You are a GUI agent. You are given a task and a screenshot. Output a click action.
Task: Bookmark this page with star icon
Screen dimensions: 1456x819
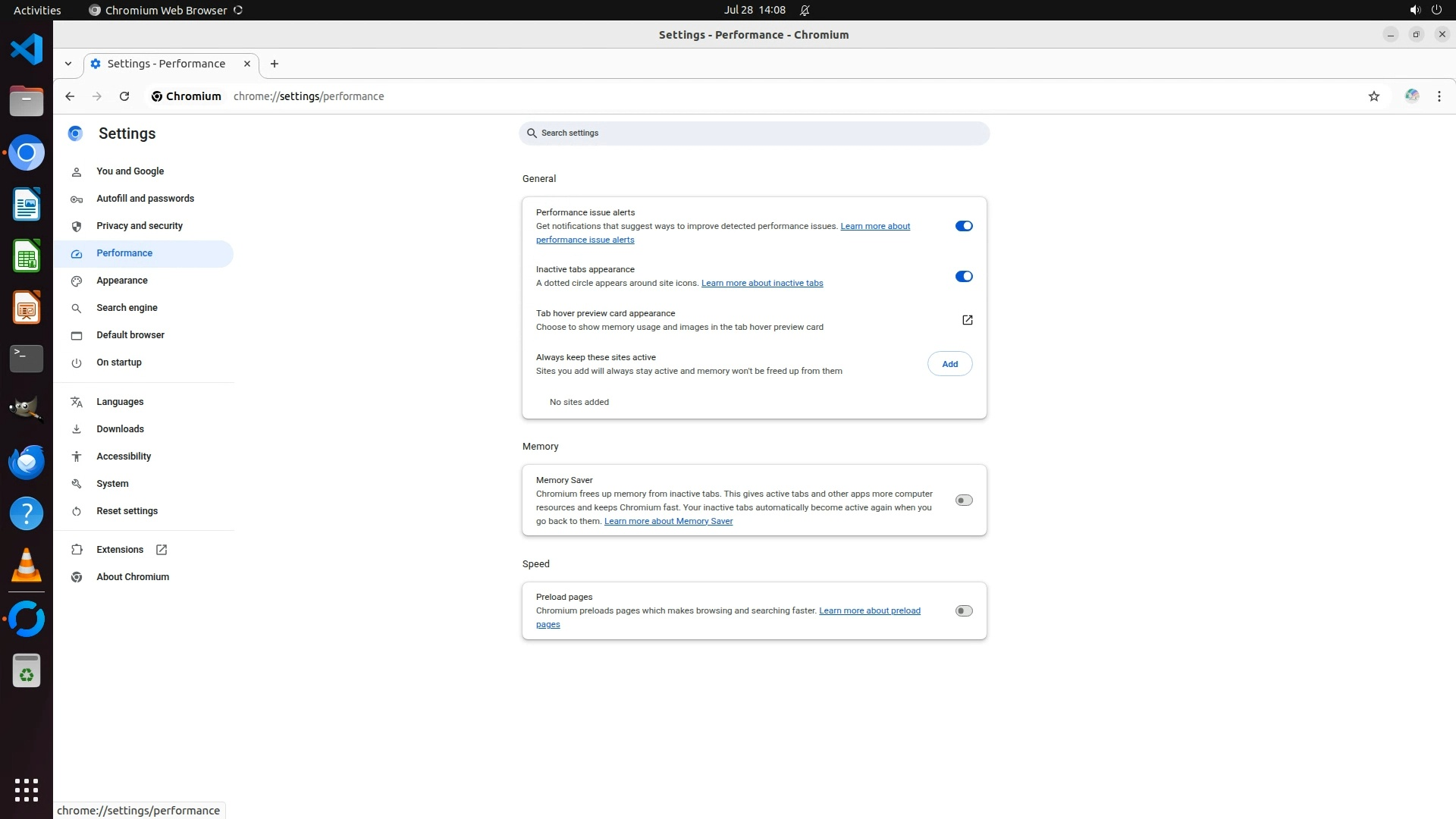(1373, 96)
